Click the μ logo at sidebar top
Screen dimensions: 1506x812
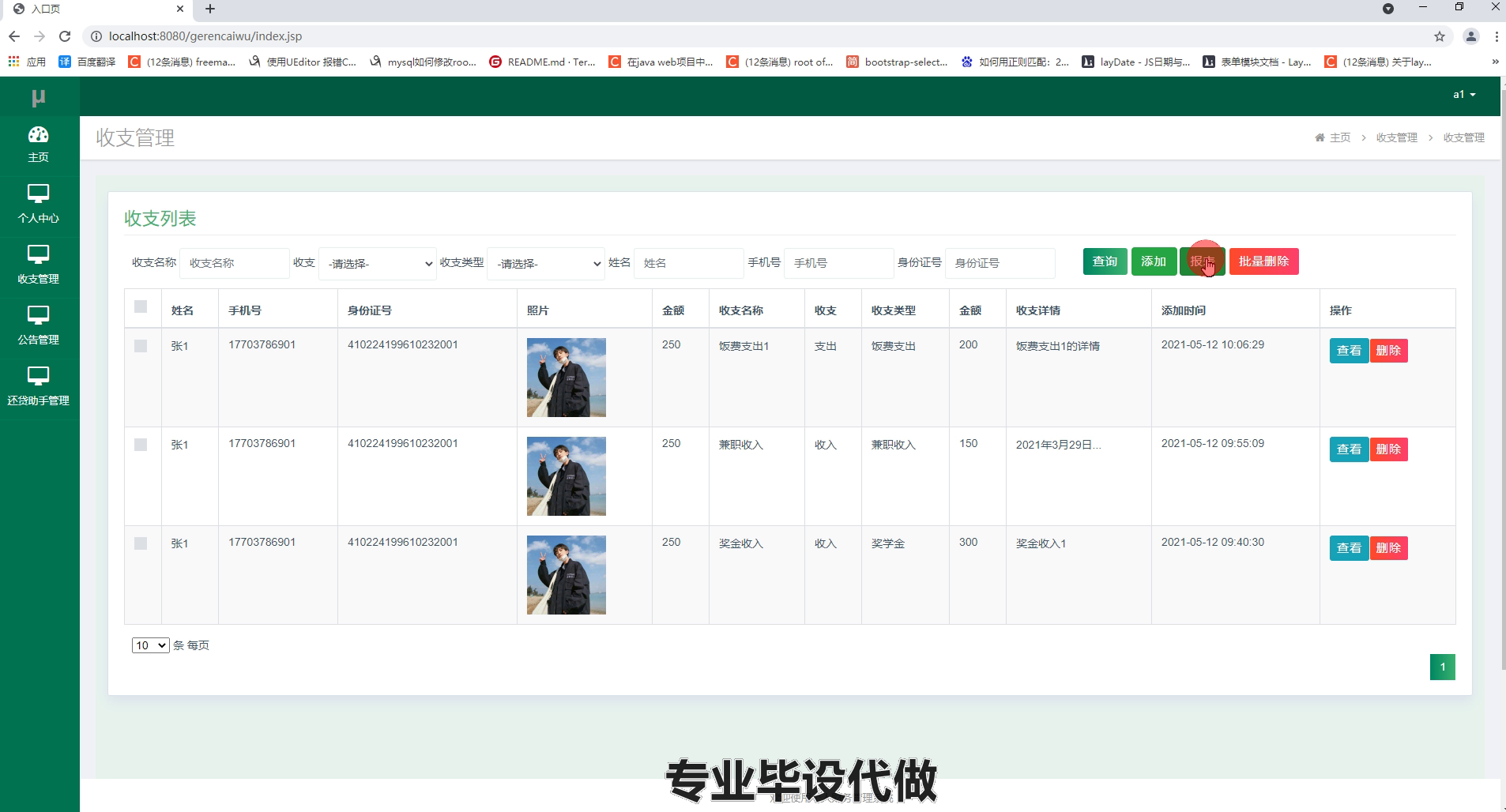pos(38,97)
